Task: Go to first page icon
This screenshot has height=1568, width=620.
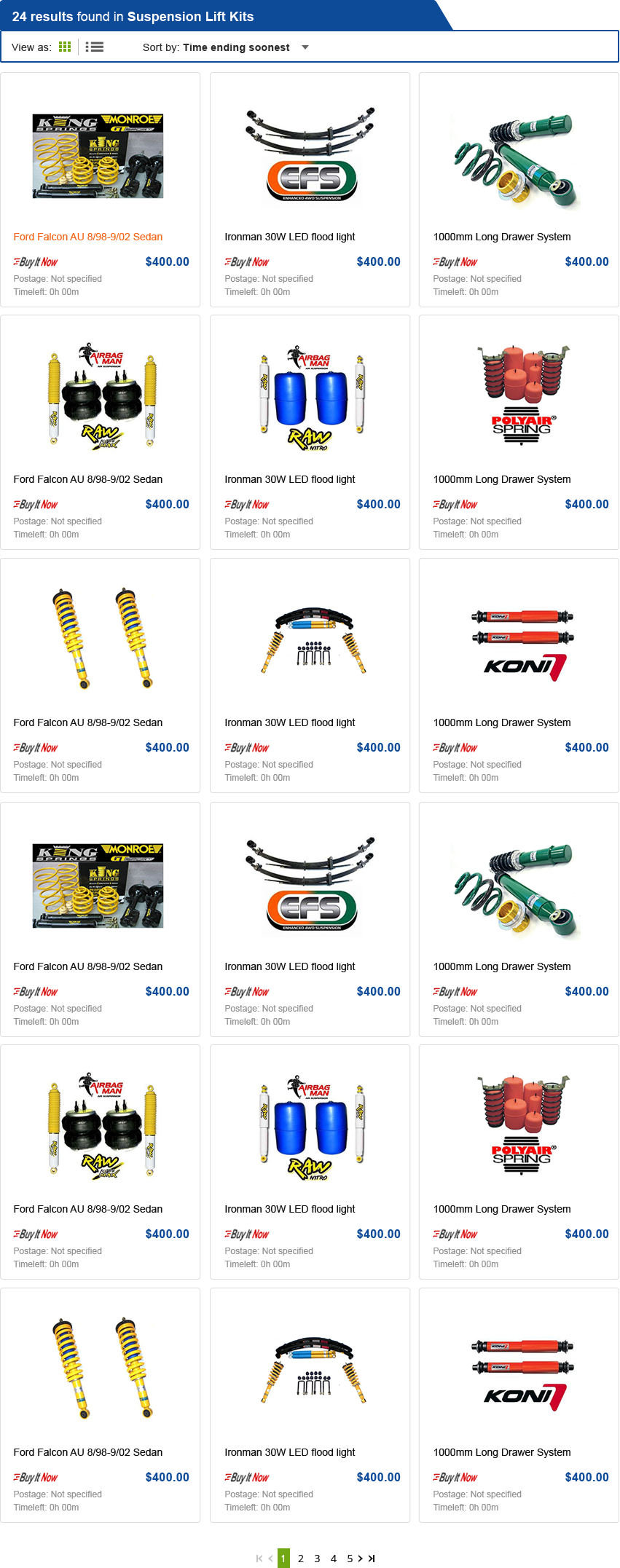Action: pyautogui.click(x=259, y=1559)
